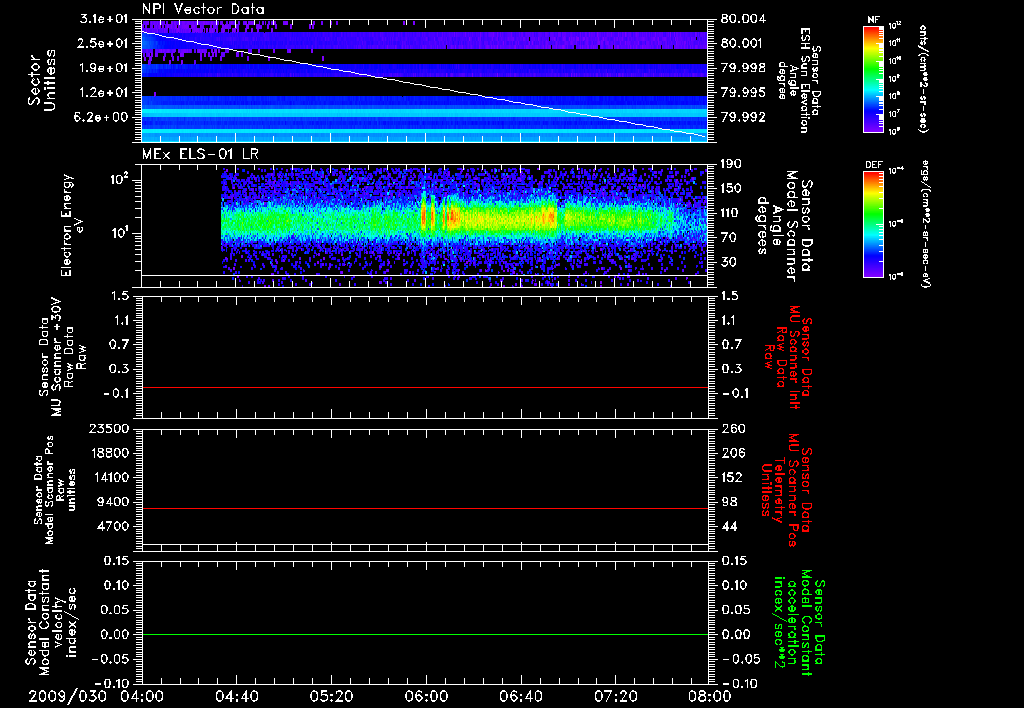Click the 260 telemetry axis tick
1024x708 pixels.
732,429
